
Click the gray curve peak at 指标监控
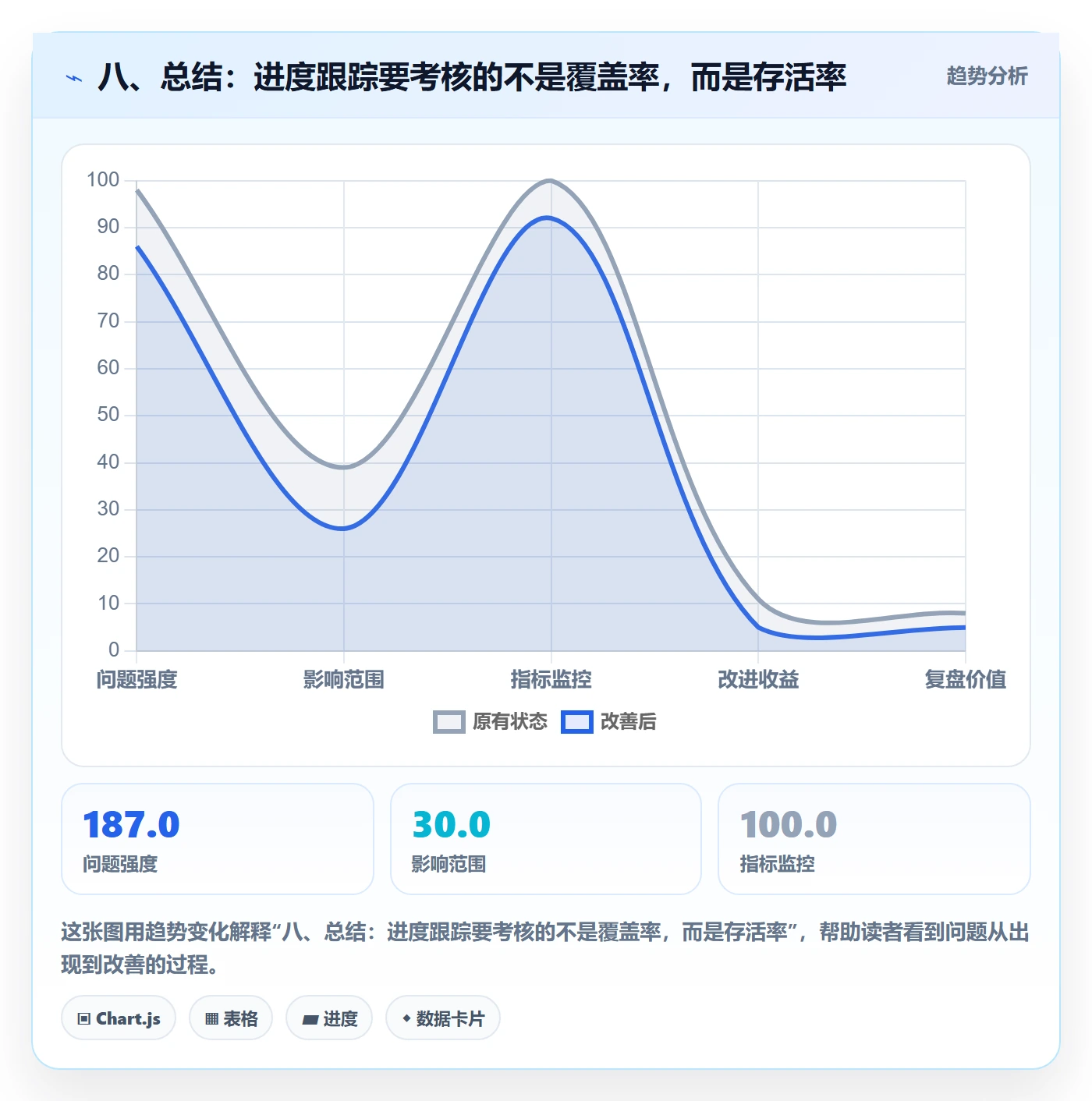coord(551,181)
